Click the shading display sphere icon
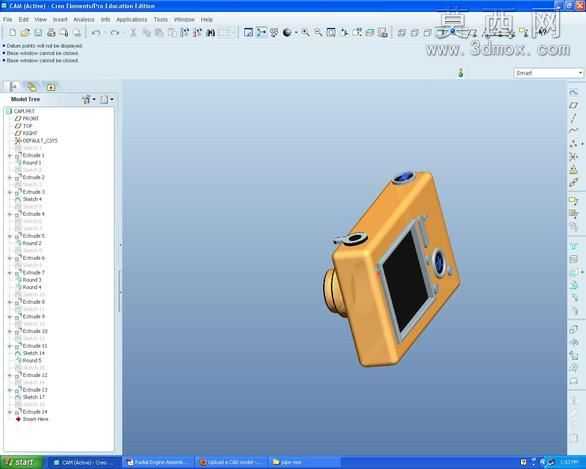This screenshot has height=469, width=586. (287, 33)
